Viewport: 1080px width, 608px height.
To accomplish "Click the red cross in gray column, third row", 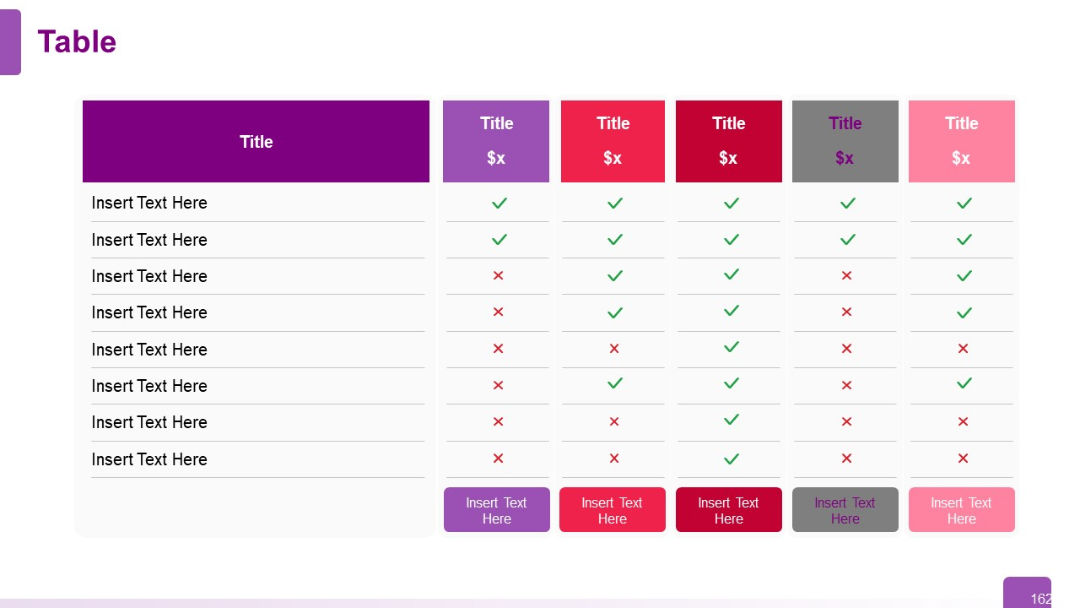I will 847,275.
